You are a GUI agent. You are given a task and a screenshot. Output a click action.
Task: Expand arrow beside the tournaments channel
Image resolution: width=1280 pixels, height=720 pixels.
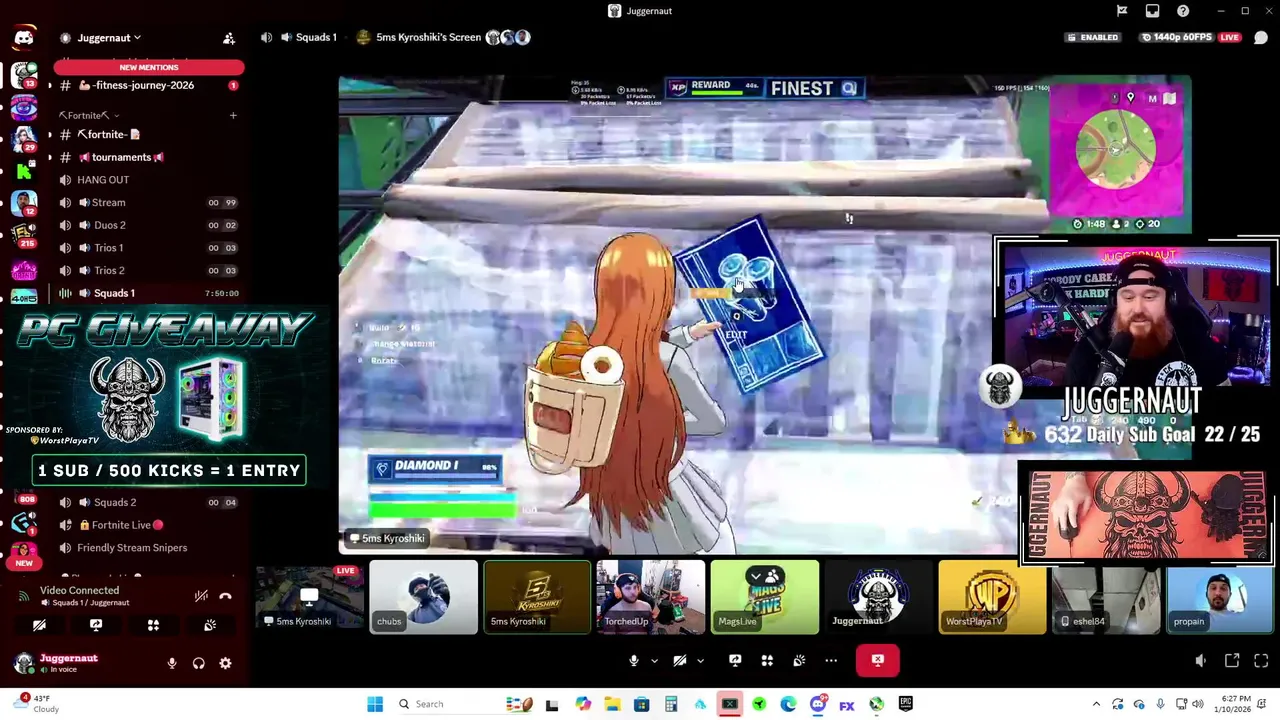[x=49, y=157]
